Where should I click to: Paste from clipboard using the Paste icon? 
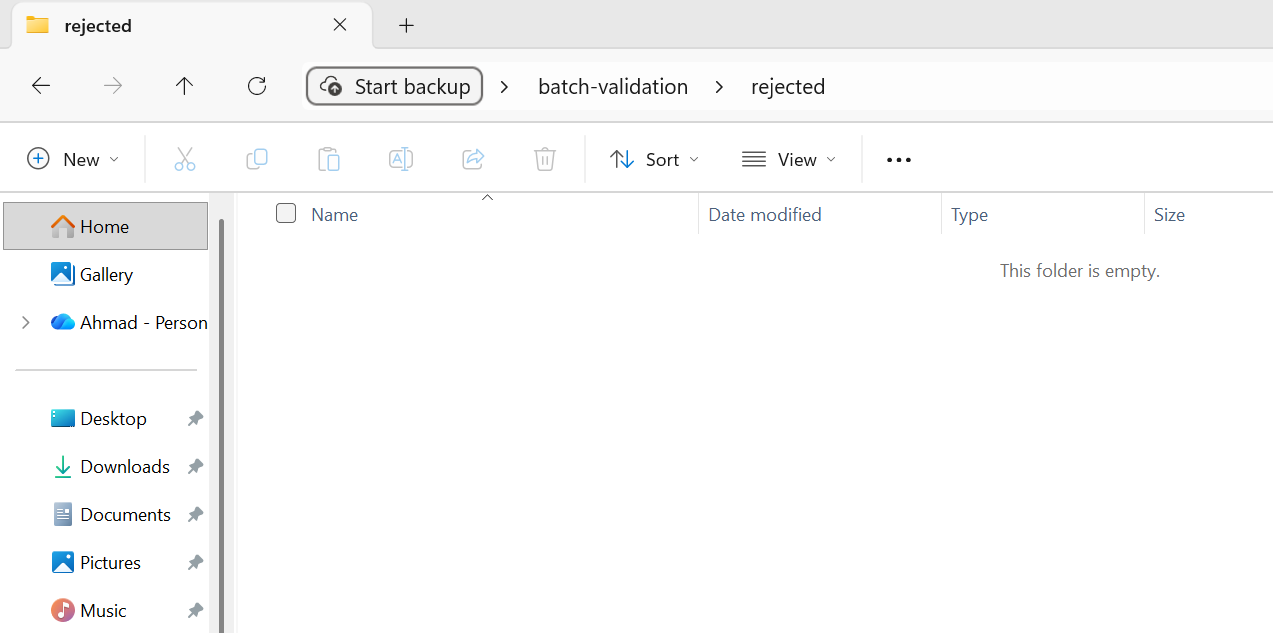tap(328, 158)
